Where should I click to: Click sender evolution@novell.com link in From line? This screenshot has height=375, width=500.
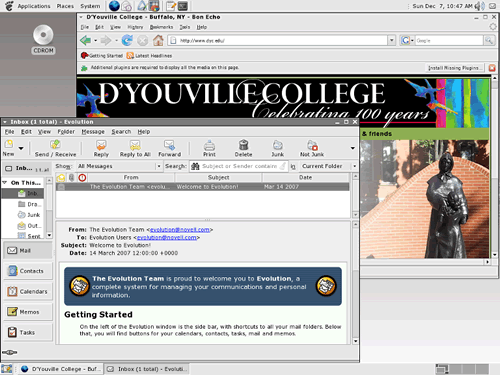coord(180,230)
